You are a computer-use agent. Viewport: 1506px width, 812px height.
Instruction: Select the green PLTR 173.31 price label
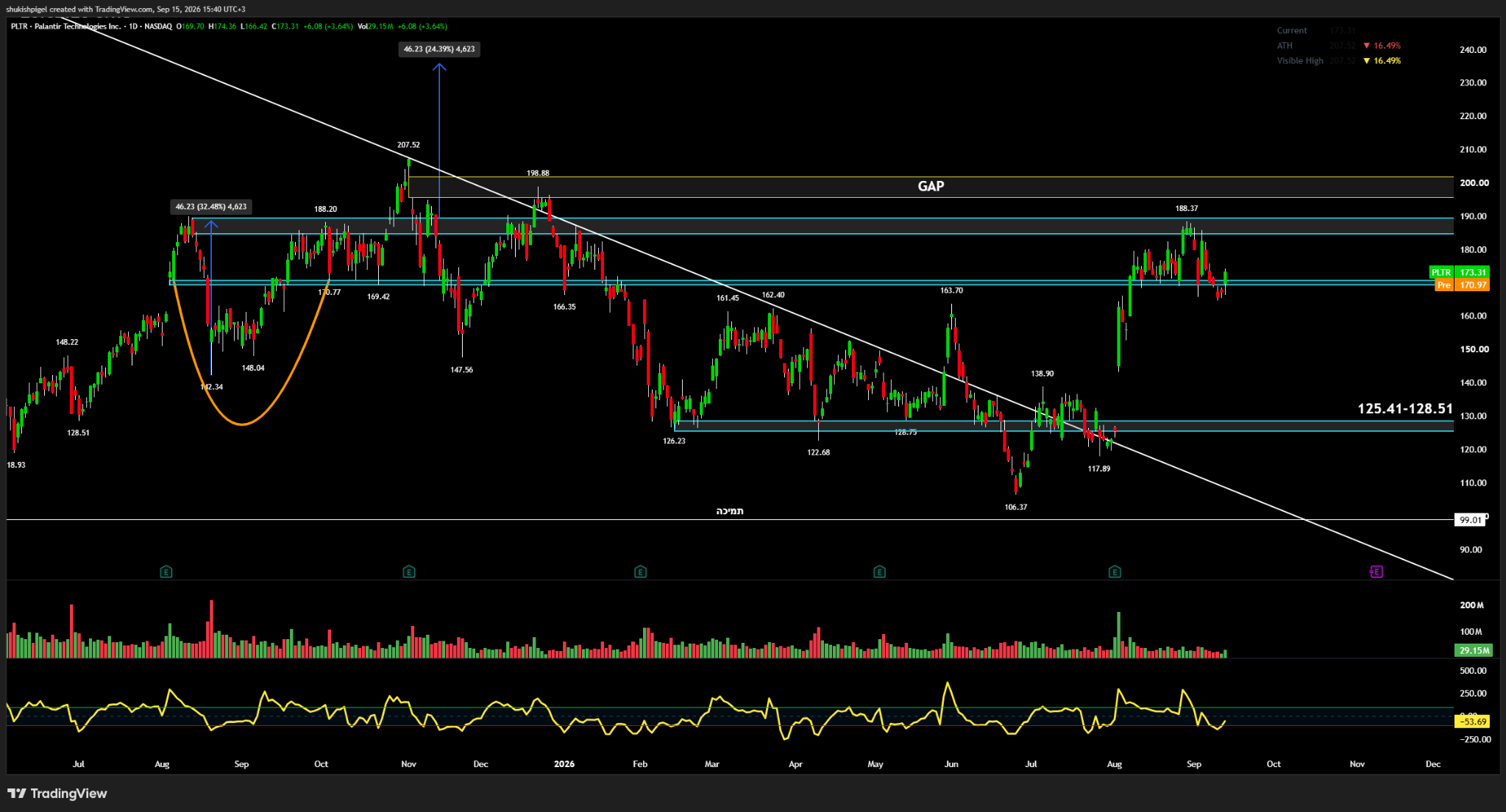pos(1460,272)
